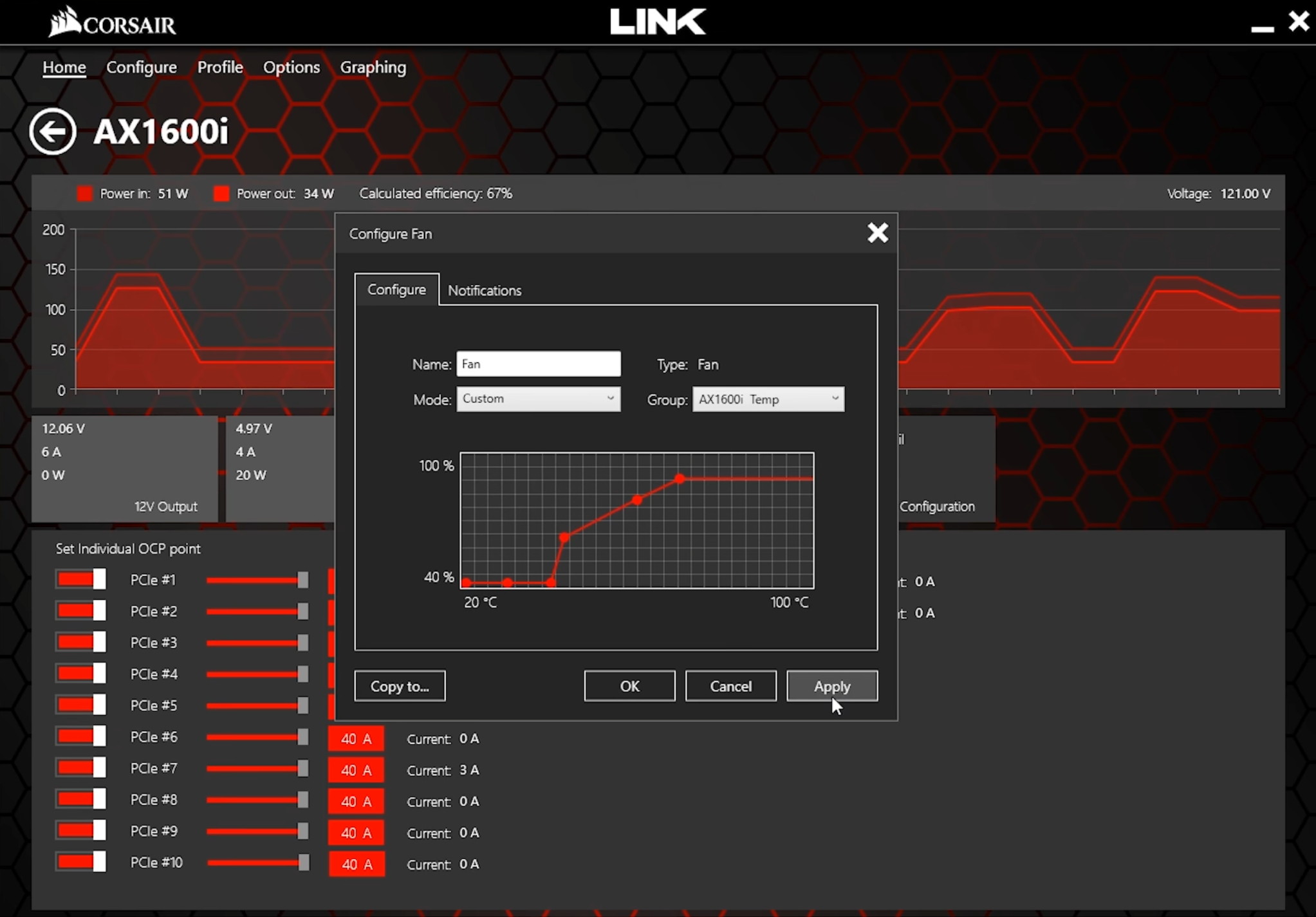The height and width of the screenshot is (917, 1316).
Task: Click the Name input field containing Fan
Action: pos(539,364)
